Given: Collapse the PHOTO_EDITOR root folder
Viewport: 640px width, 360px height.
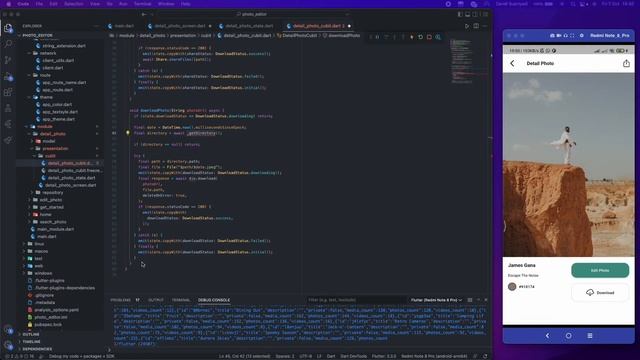Looking at the screenshot, I should [x=37, y=36].
